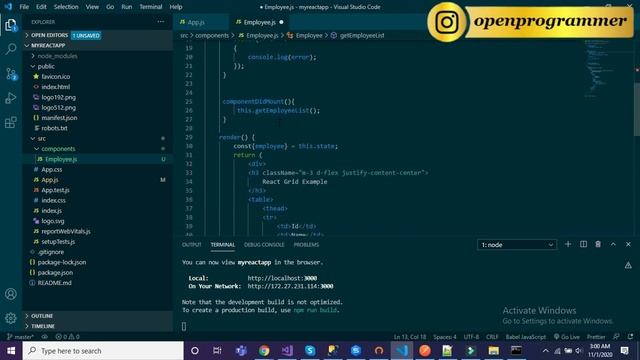Open the Search view in activity bar

11,49
